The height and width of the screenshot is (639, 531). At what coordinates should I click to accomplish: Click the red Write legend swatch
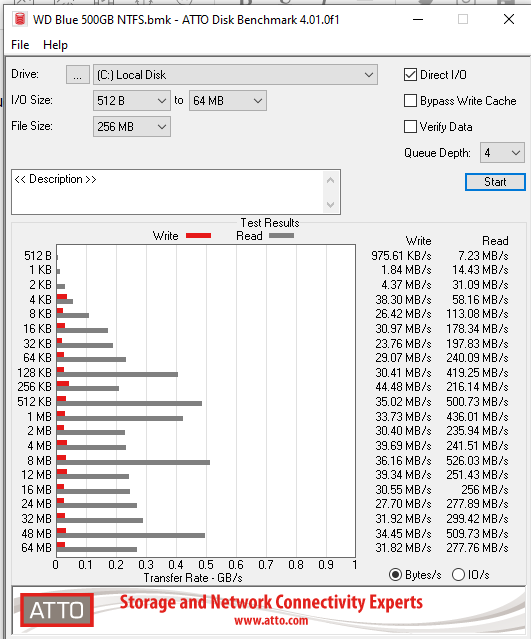pyautogui.click(x=198, y=236)
